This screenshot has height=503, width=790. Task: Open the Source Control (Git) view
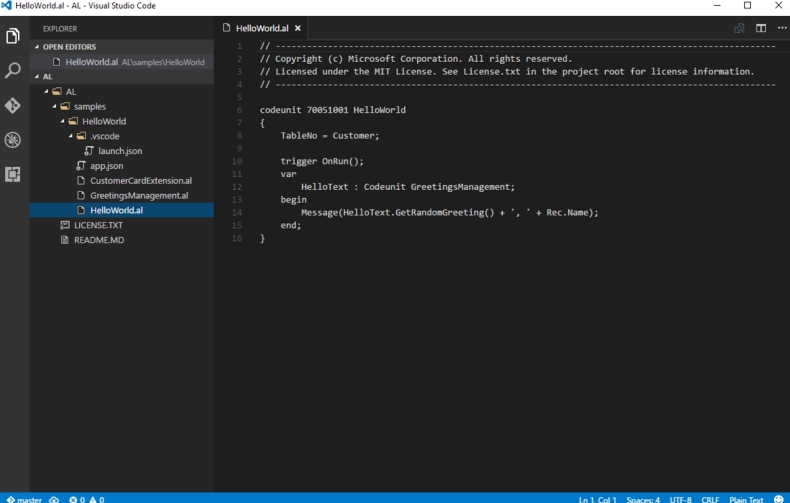13,106
